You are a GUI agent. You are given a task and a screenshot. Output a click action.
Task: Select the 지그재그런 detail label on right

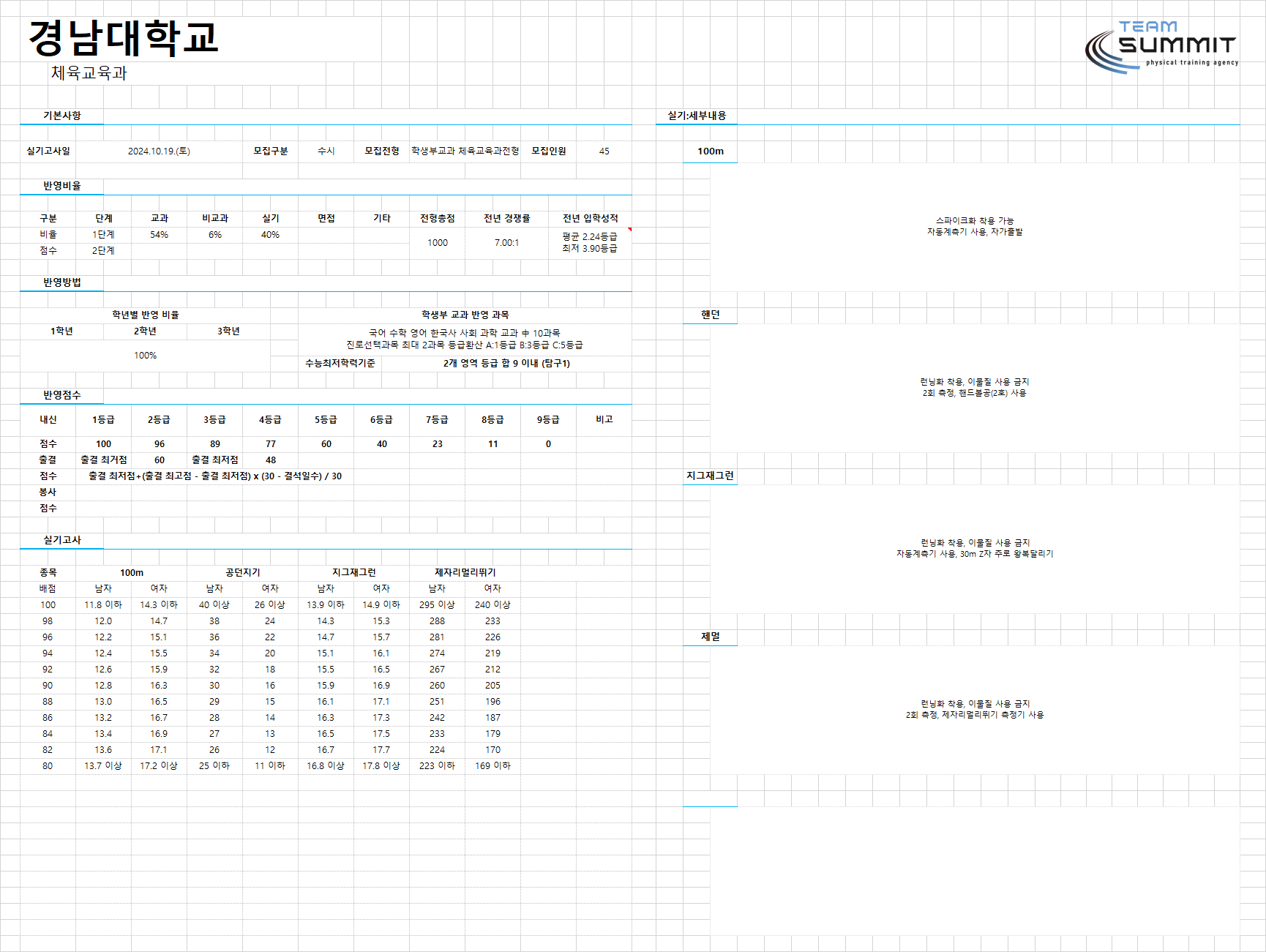(710, 476)
